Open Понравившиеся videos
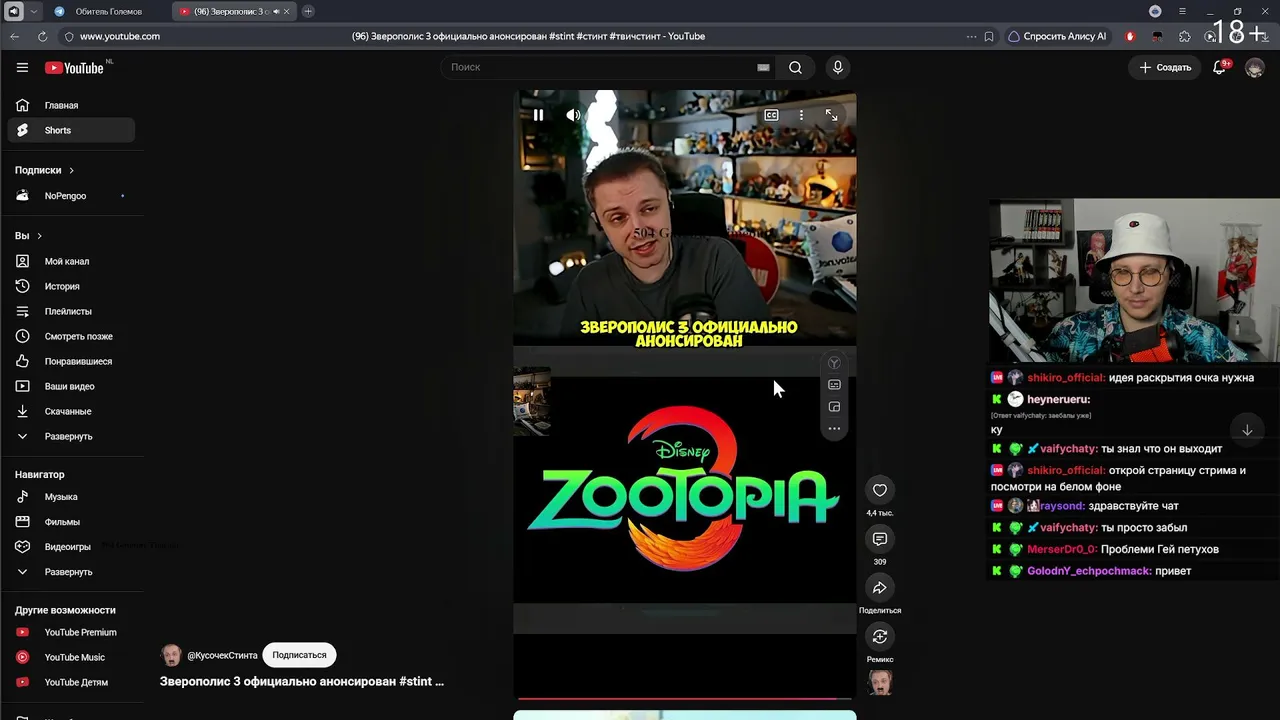The height and width of the screenshot is (720, 1280). tap(70, 361)
